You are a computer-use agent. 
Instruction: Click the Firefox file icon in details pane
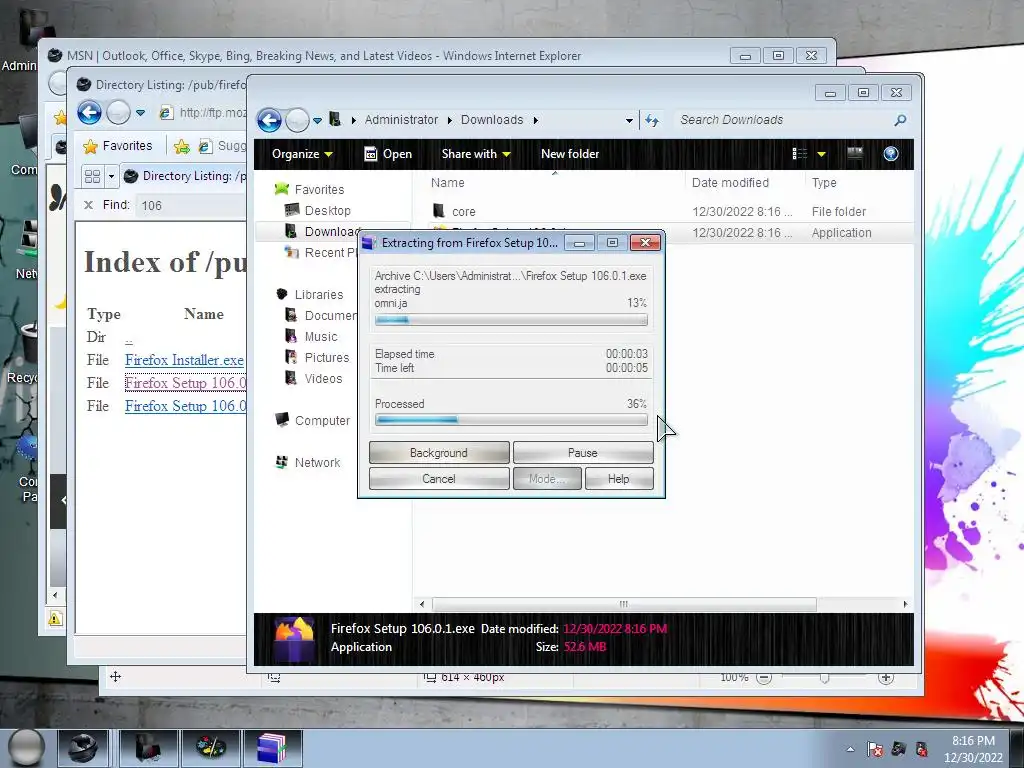tap(294, 639)
